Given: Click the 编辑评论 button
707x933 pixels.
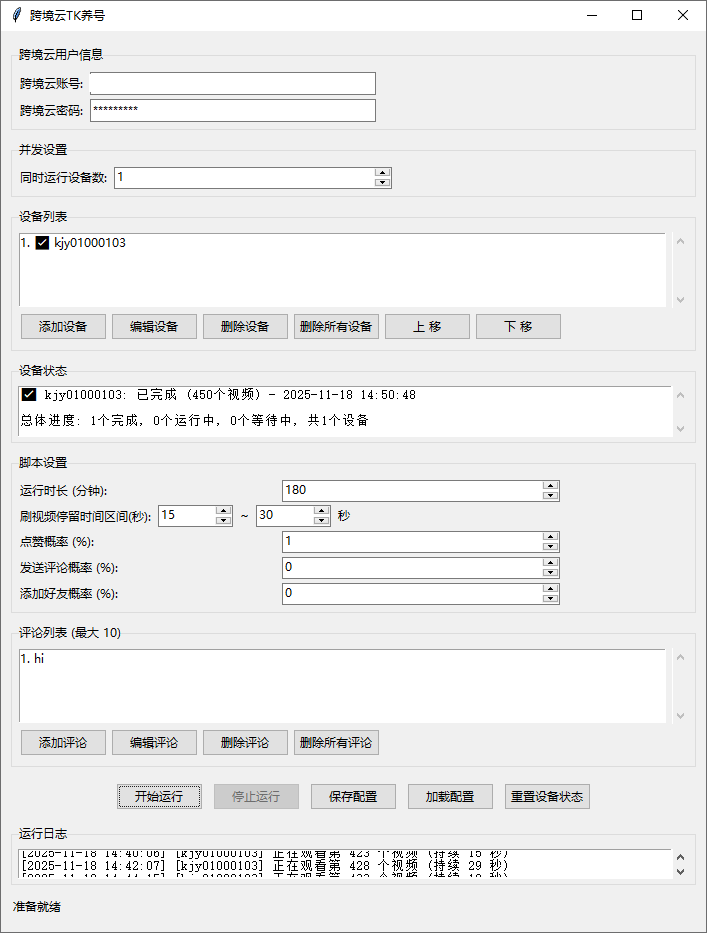Looking at the screenshot, I should pyautogui.click(x=154, y=743).
